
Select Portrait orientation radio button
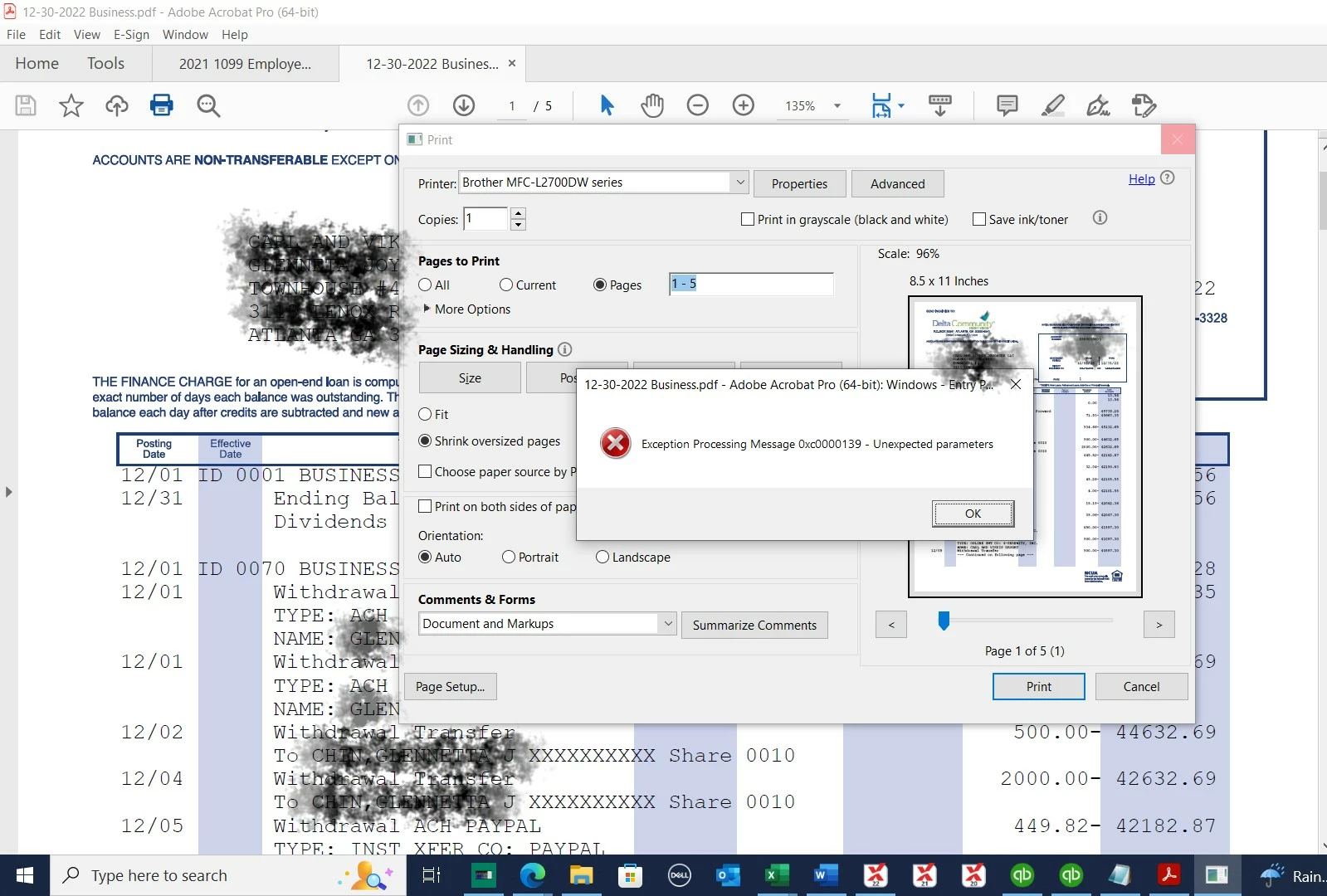tap(509, 557)
